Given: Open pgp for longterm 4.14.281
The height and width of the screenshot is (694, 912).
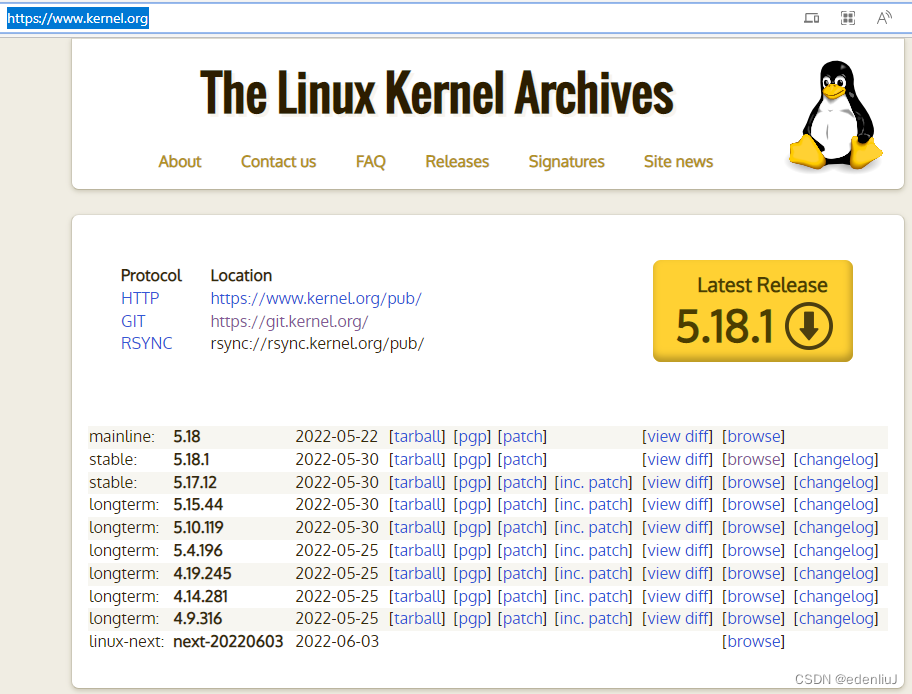Looking at the screenshot, I should (472, 596).
